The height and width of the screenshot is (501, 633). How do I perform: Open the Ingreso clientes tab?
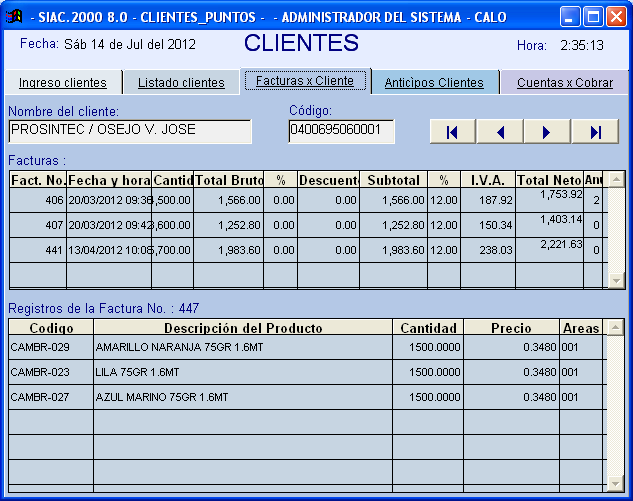coord(63,83)
